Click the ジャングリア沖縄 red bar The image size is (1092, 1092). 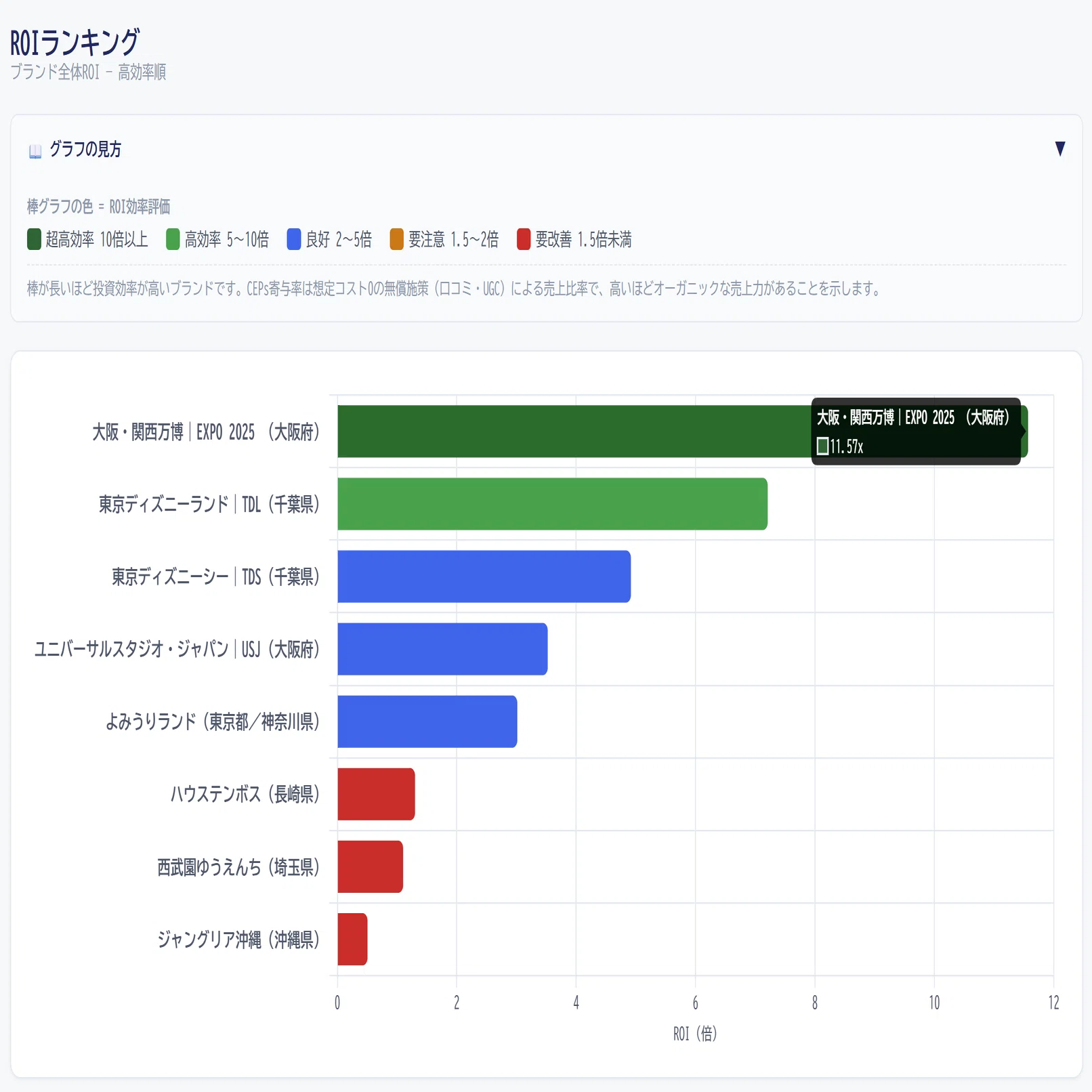(352, 939)
